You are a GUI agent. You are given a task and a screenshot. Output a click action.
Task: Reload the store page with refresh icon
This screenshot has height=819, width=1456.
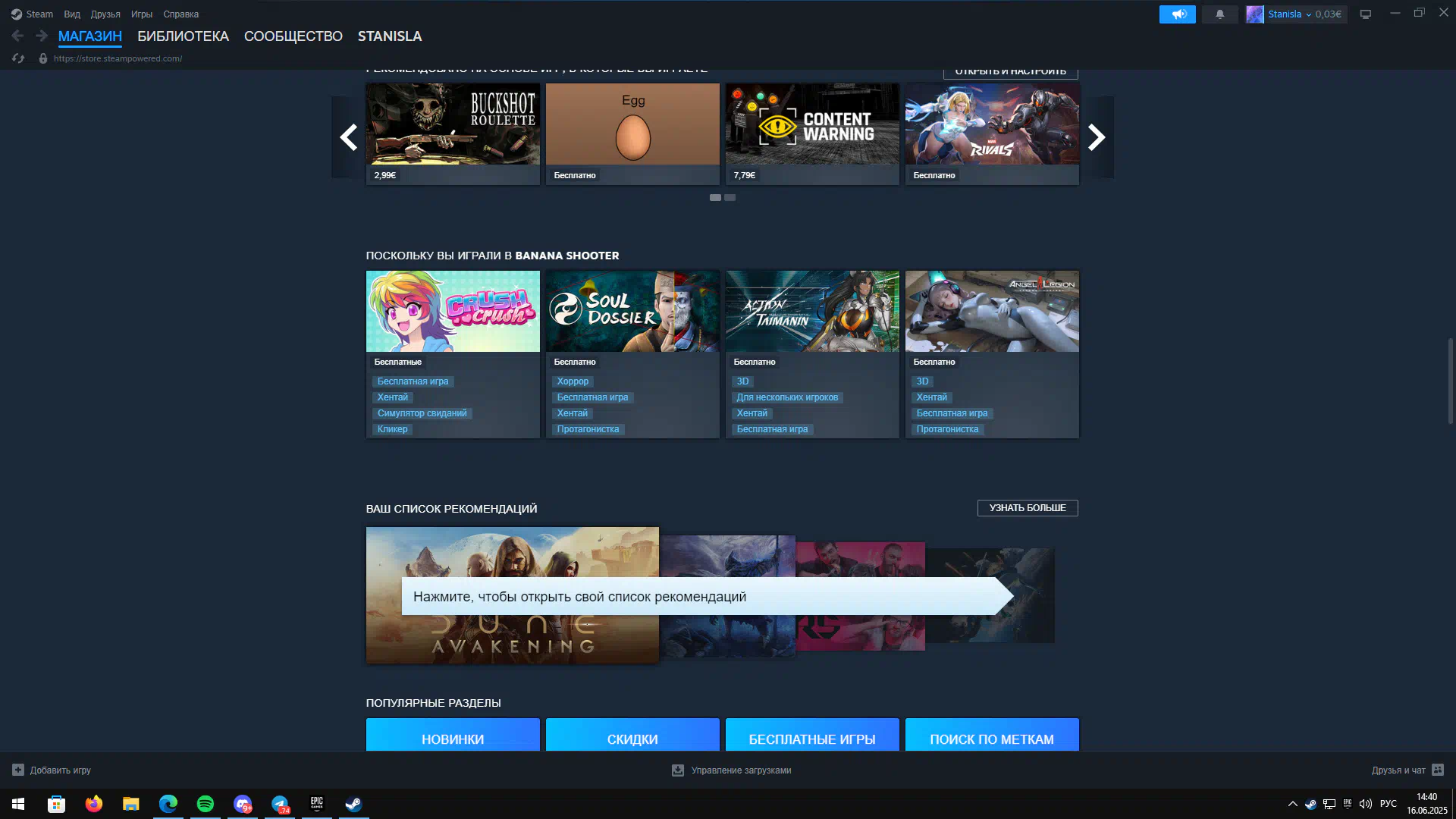click(18, 58)
